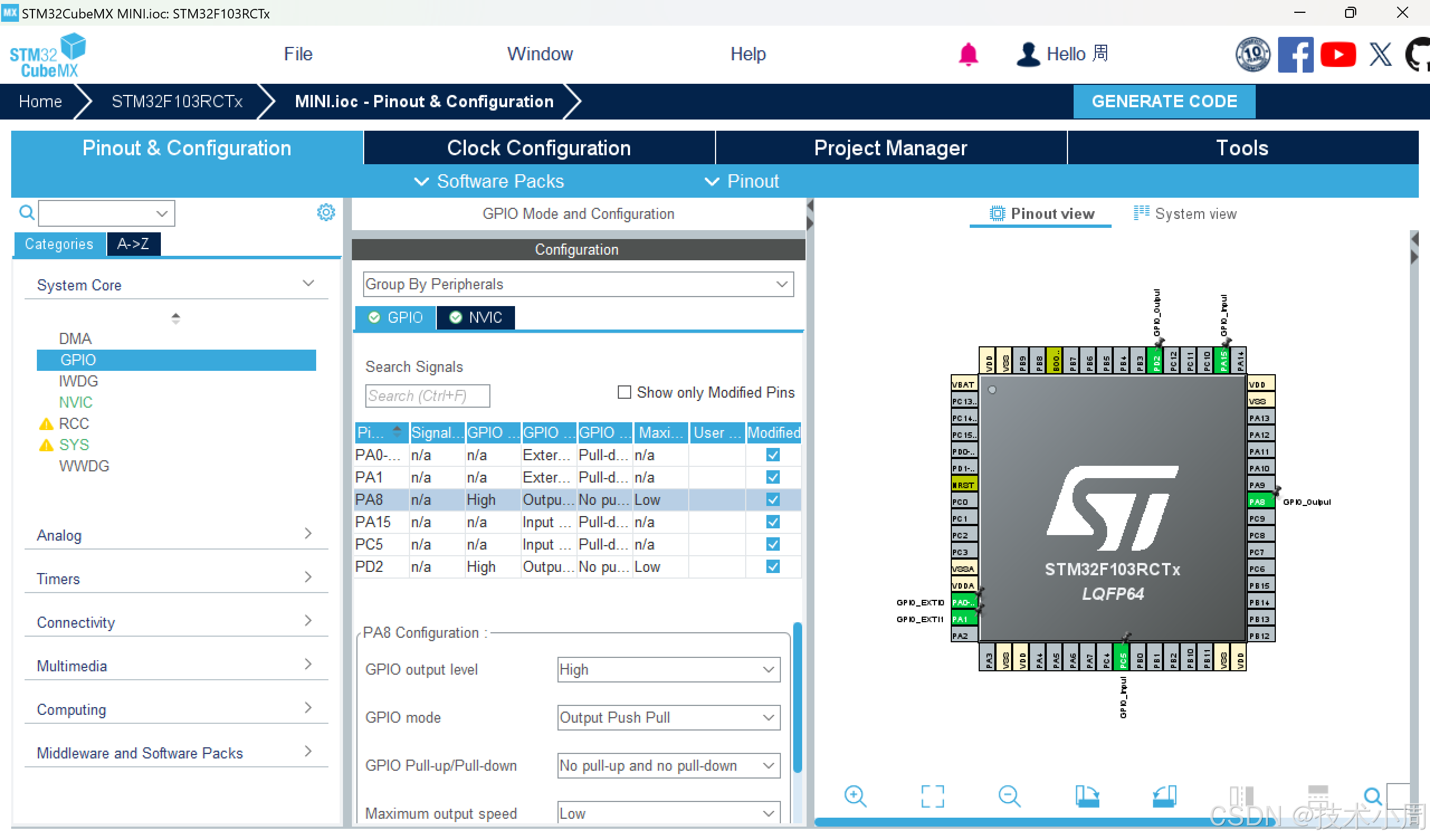Click the GENERATE CODE button

pyautogui.click(x=1164, y=102)
